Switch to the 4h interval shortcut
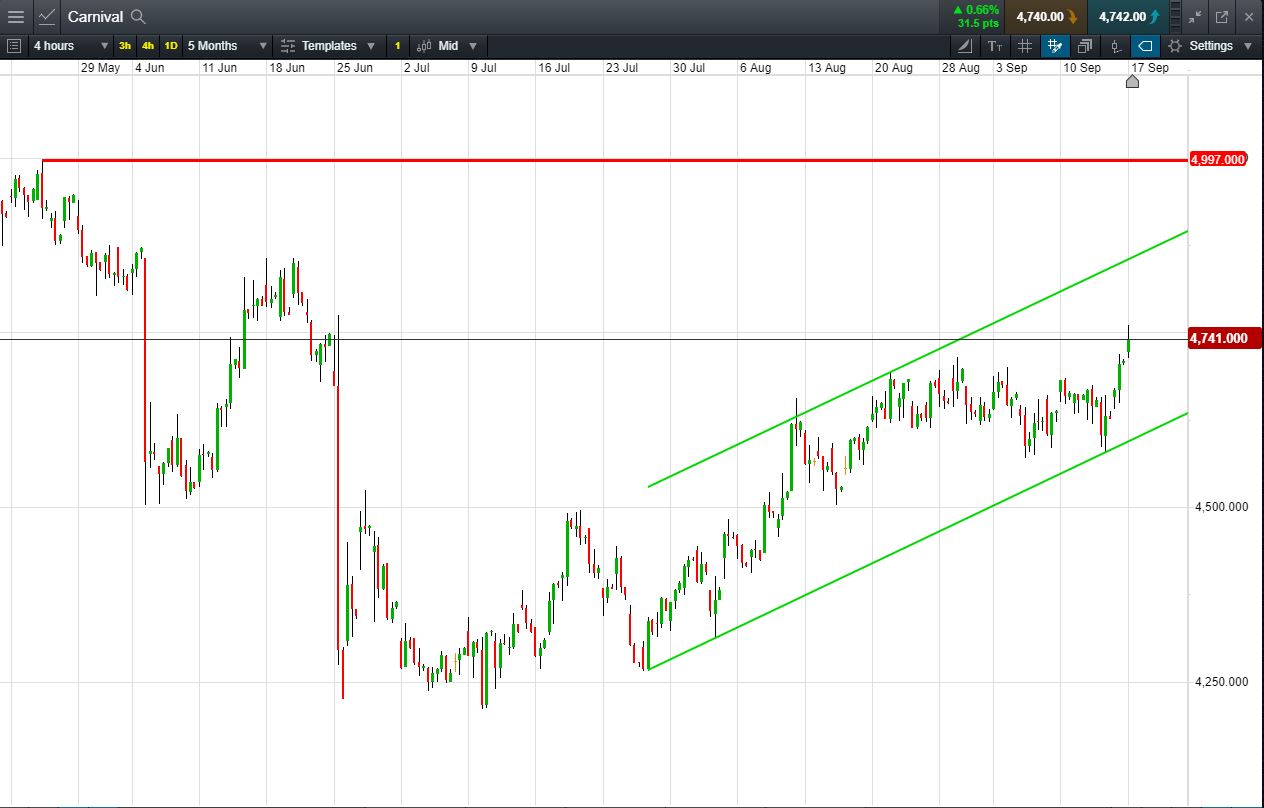1264x808 pixels. (x=148, y=46)
